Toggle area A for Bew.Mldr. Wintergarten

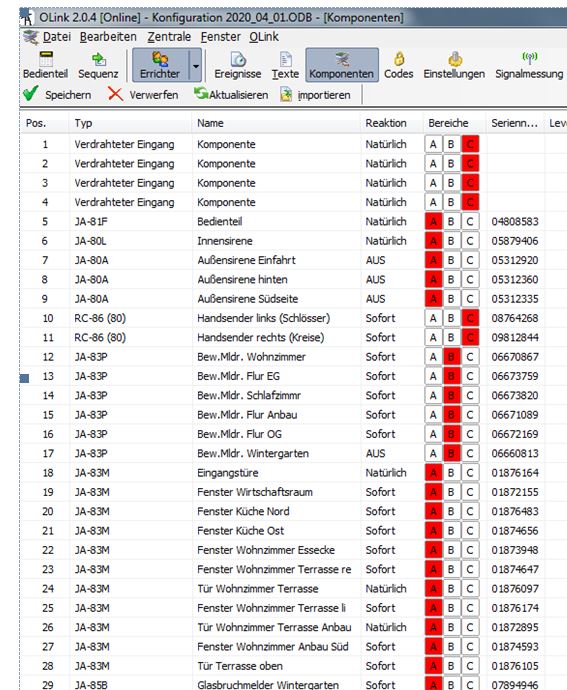(433, 453)
